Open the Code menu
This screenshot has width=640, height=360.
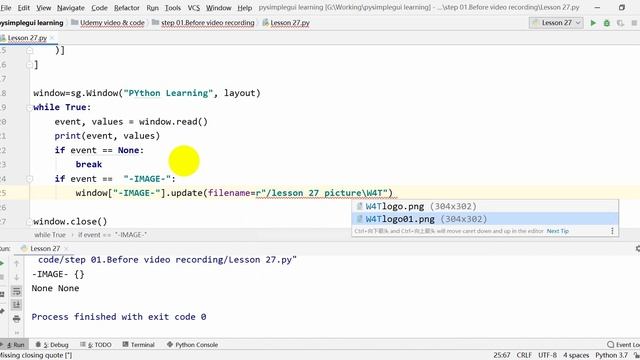[99, 8]
